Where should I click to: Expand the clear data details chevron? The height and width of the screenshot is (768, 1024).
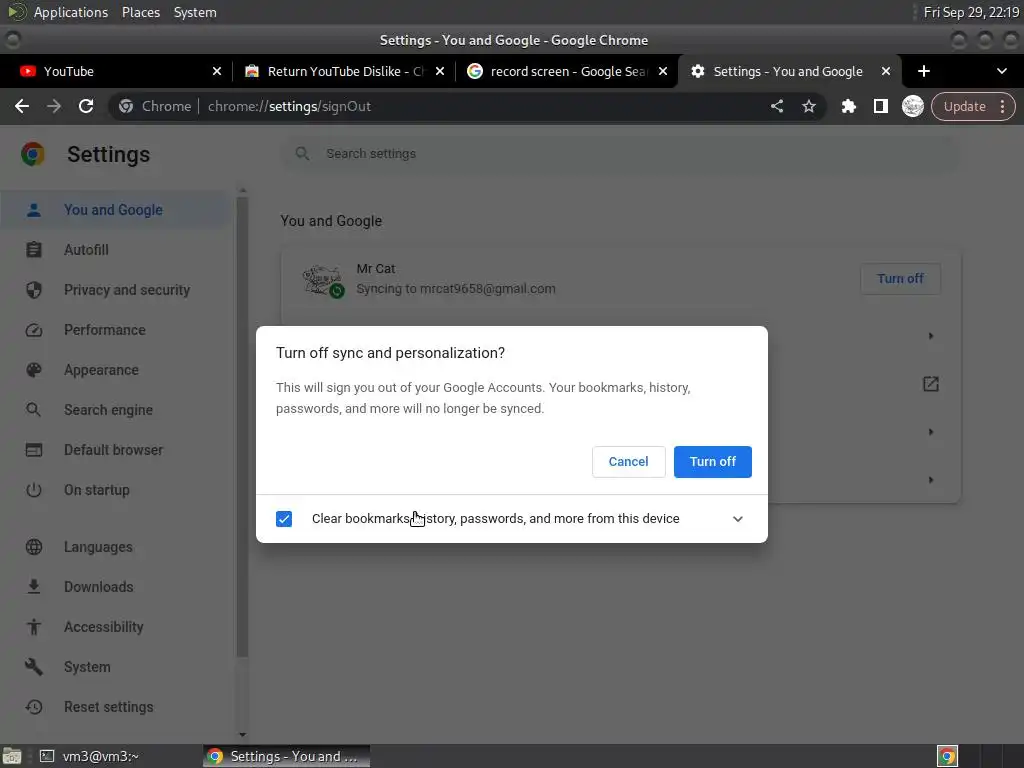pyautogui.click(x=737, y=519)
